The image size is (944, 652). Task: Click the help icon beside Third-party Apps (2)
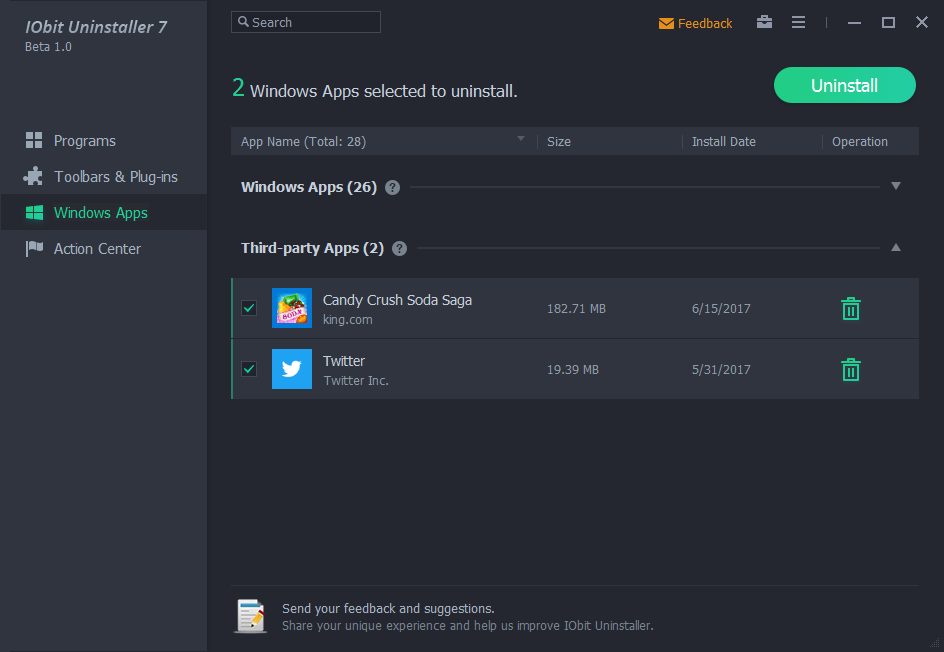400,248
